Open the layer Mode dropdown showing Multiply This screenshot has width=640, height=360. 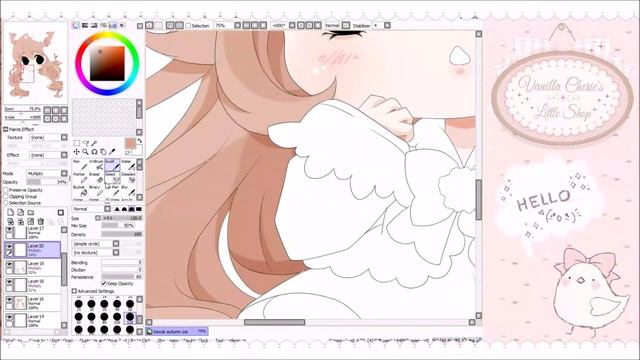click(x=47, y=173)
